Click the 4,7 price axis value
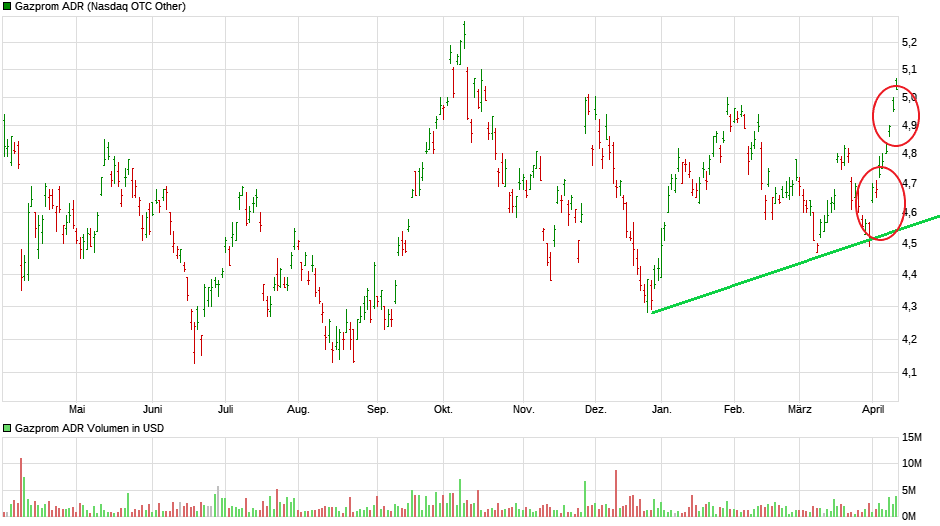The width and height of the screenshot is (940, 526). (909, 184)
